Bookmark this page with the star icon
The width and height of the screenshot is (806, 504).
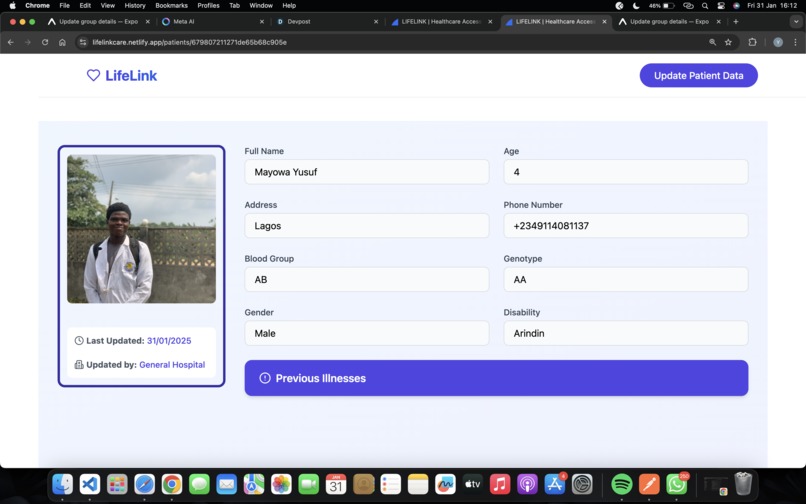(728, 42)
